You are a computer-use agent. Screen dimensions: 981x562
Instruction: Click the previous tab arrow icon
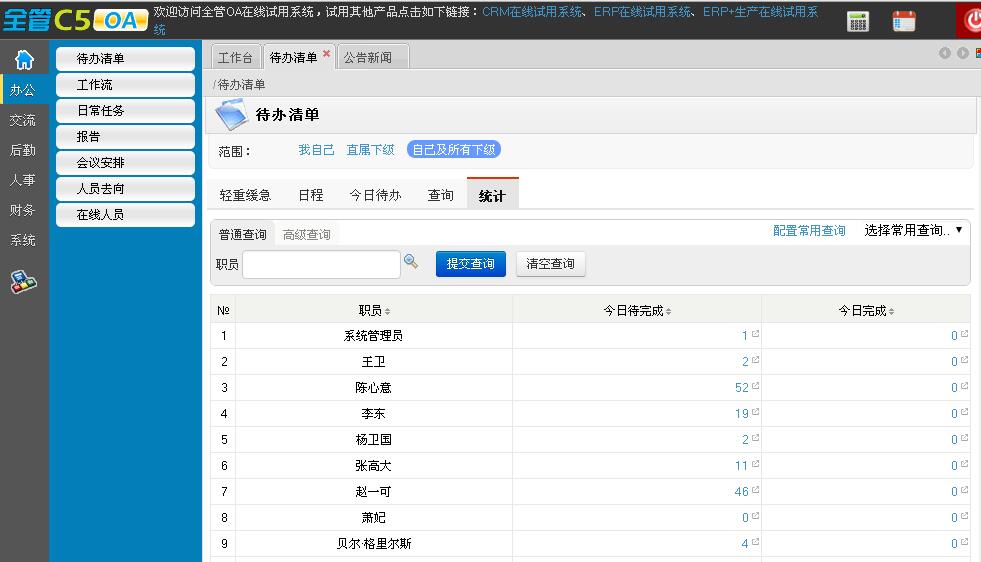945,53
